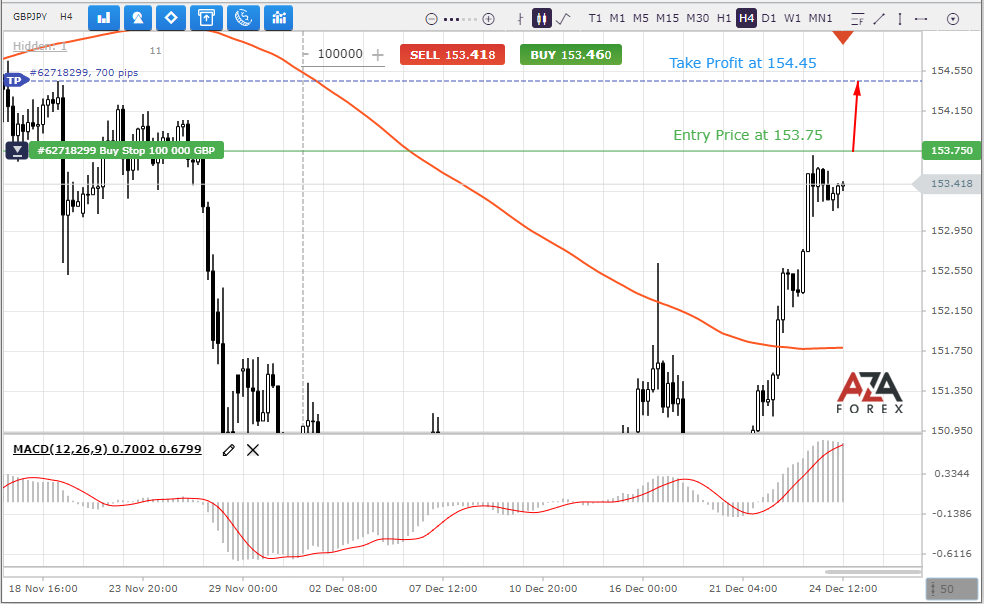Screen dimensions: 984x604
Task: Select W1 weekly timeframe
Action: click(x=793, y=18)
